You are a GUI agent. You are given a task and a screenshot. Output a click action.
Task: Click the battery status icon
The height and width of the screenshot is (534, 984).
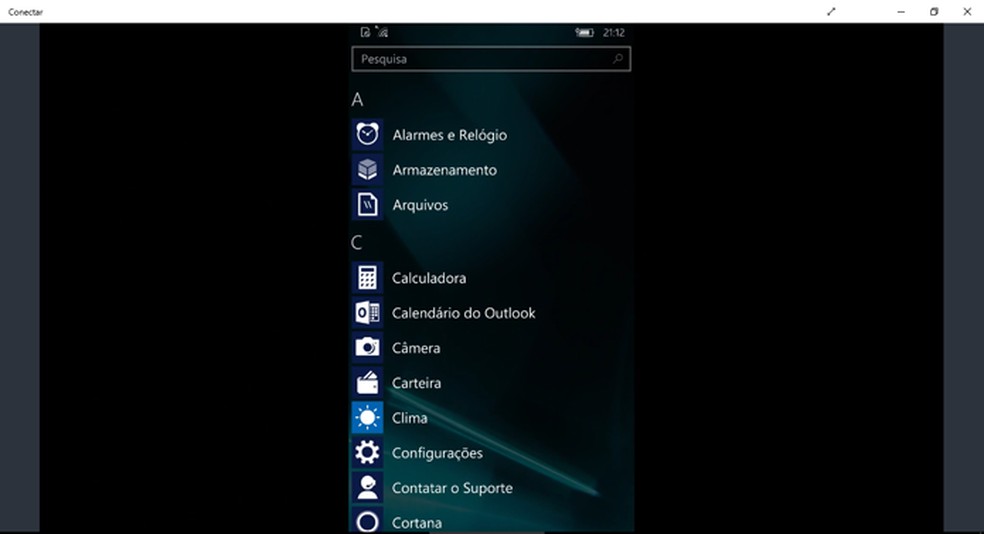(x=584, y=33)
